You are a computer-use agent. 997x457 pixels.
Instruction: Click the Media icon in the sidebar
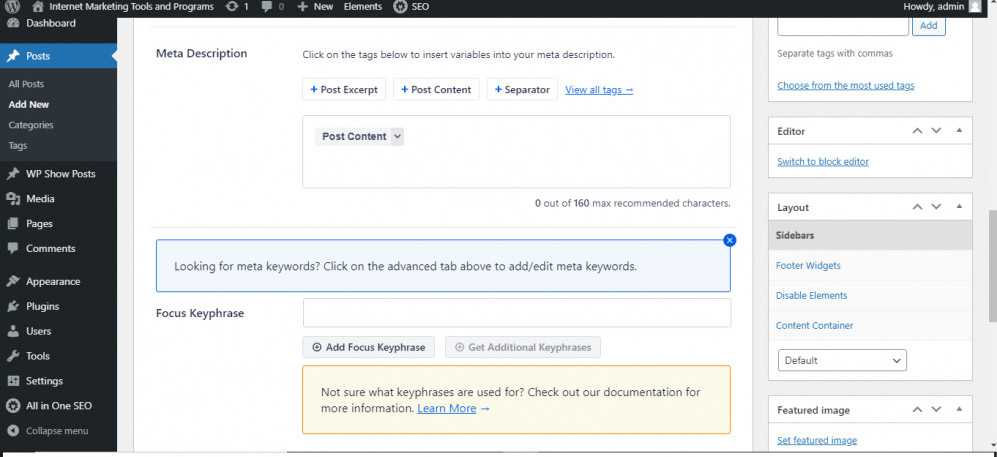[13, 199]
